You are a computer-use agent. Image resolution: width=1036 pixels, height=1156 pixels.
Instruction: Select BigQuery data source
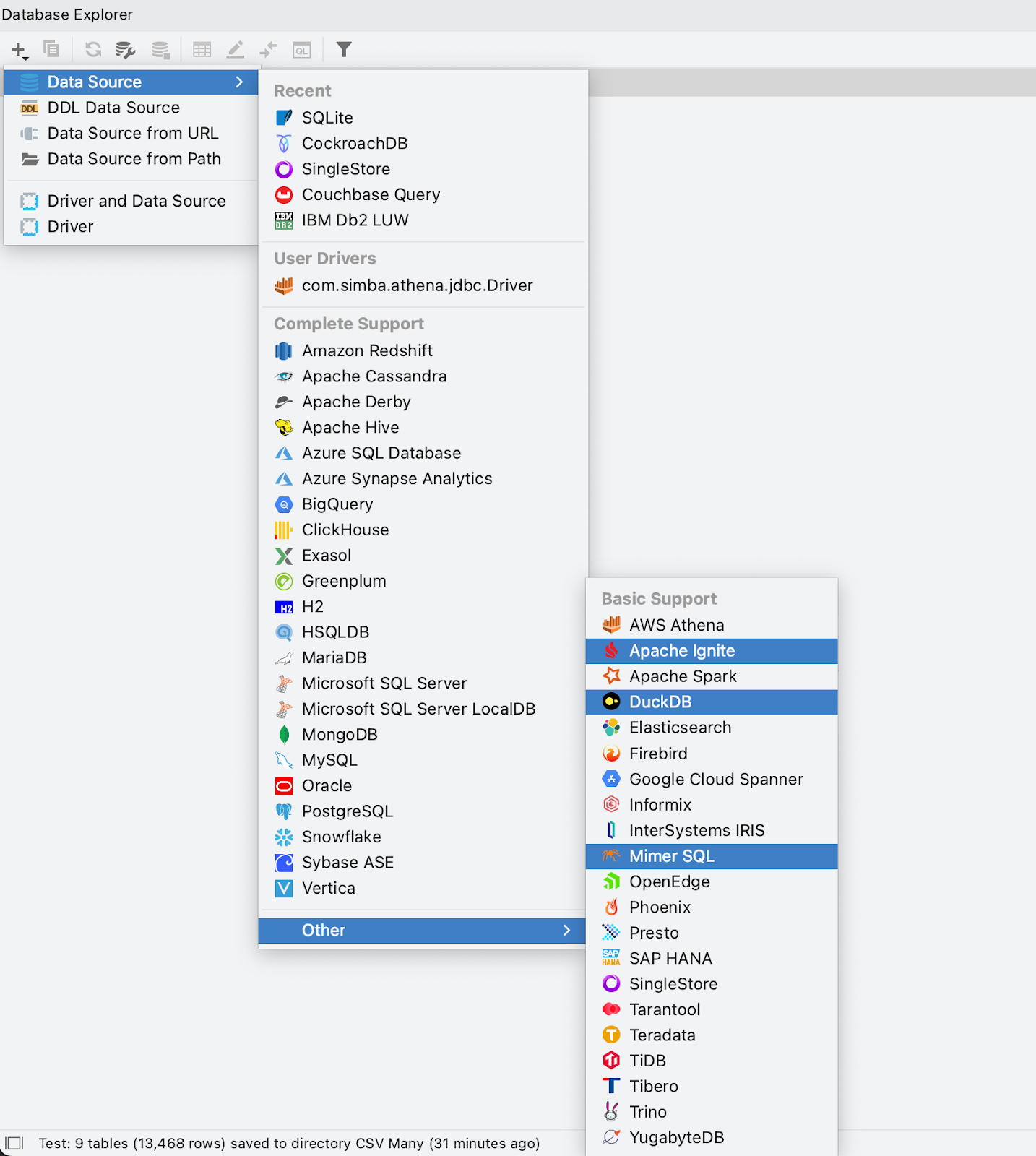[423, 504]
